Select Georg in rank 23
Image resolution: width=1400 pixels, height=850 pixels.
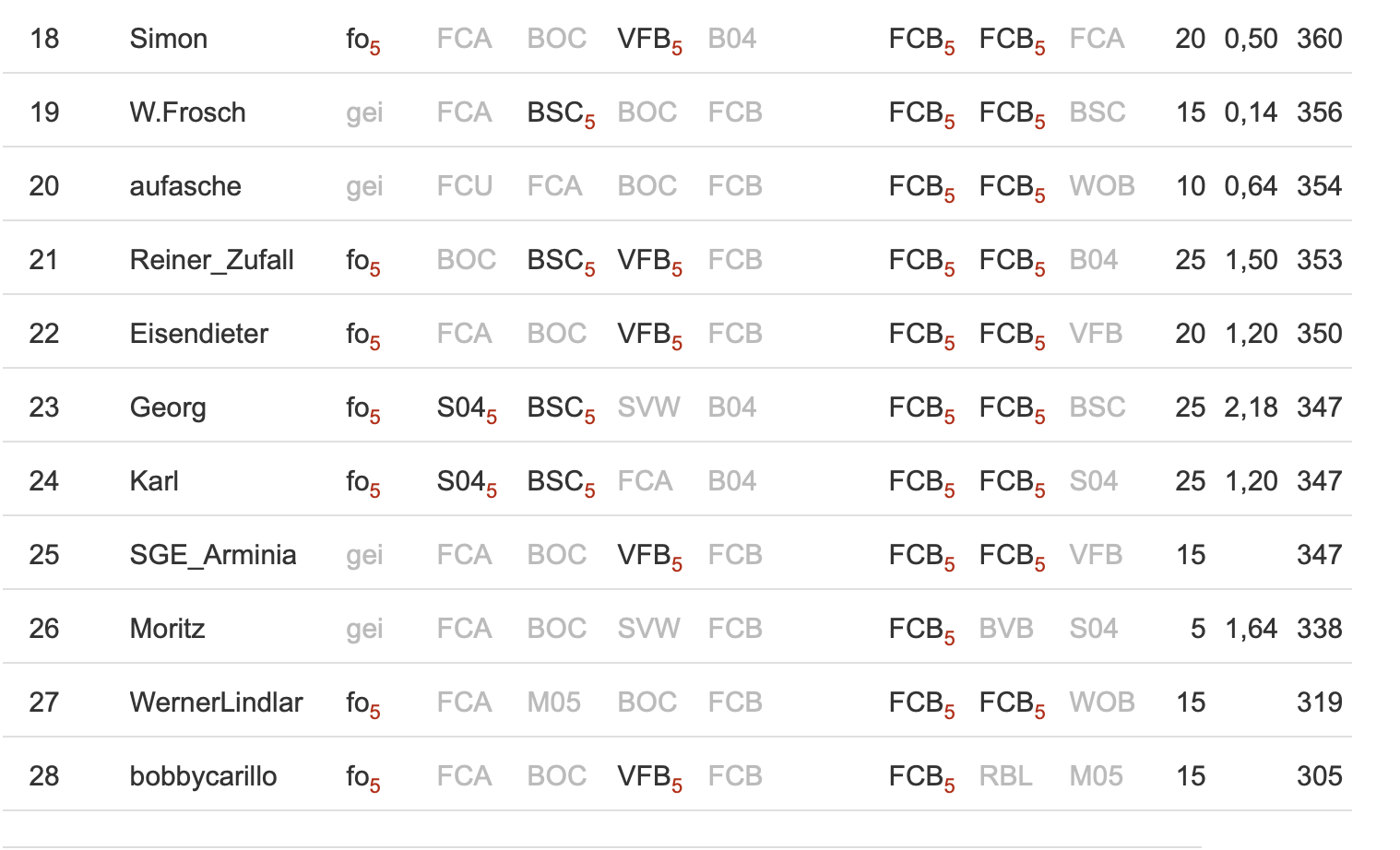pos(168,407)
